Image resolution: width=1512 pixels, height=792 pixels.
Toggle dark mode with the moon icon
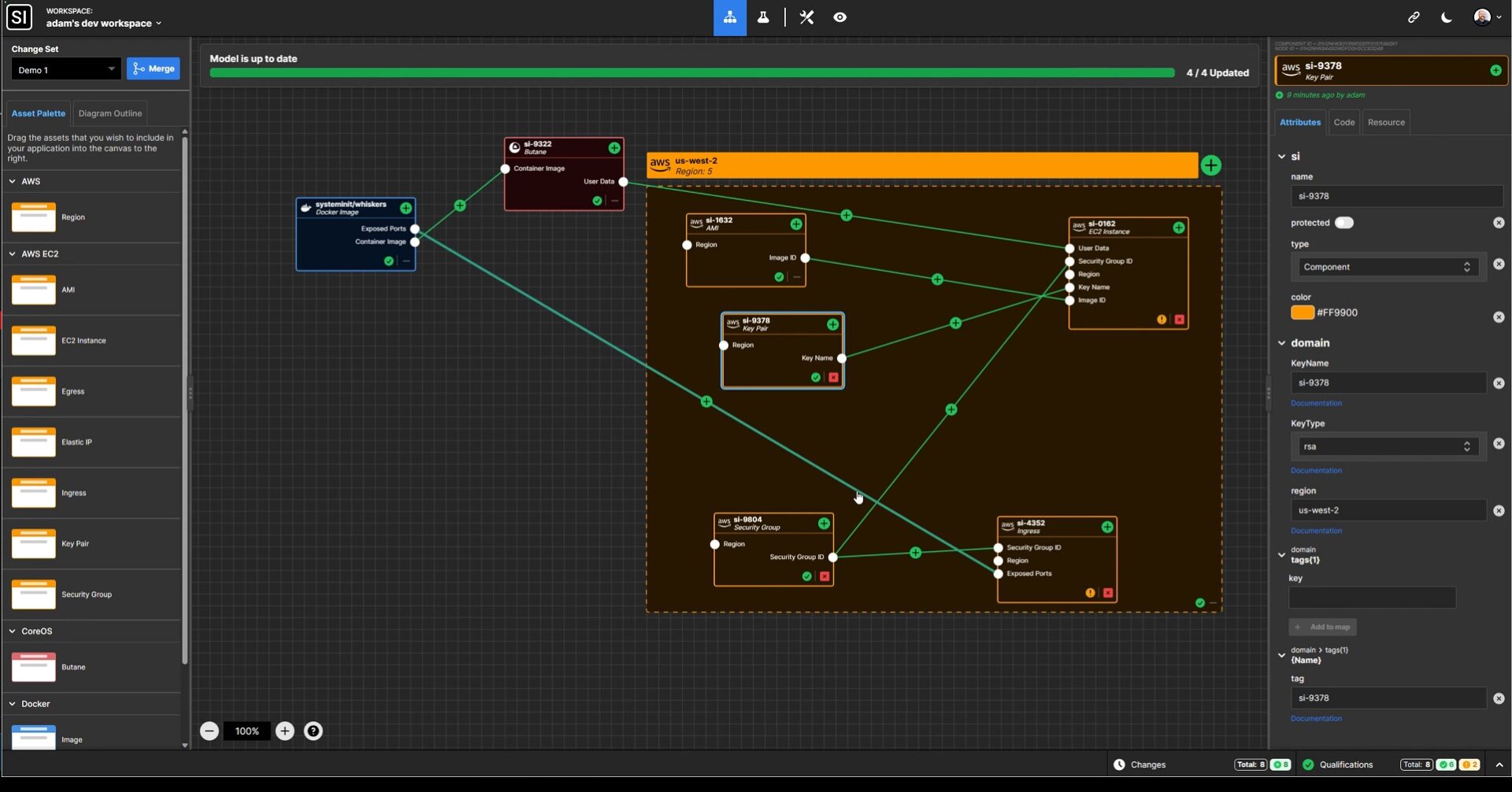click(x=1446, y=17)
